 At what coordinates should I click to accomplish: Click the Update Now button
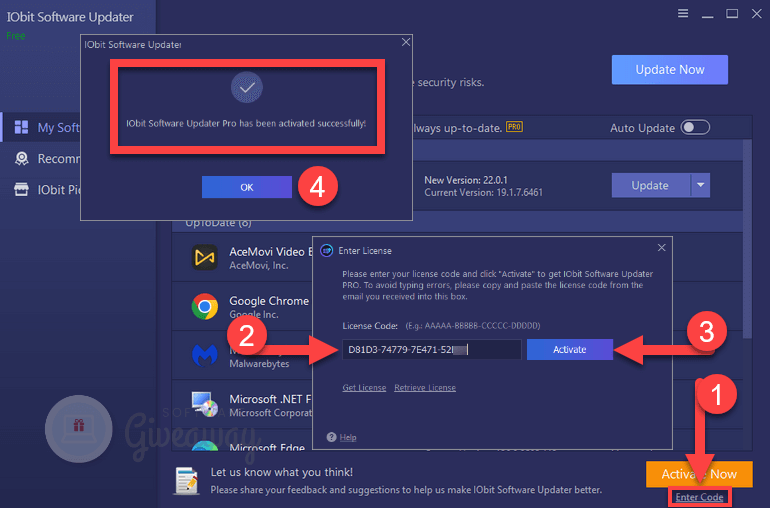tap(669, 70)
